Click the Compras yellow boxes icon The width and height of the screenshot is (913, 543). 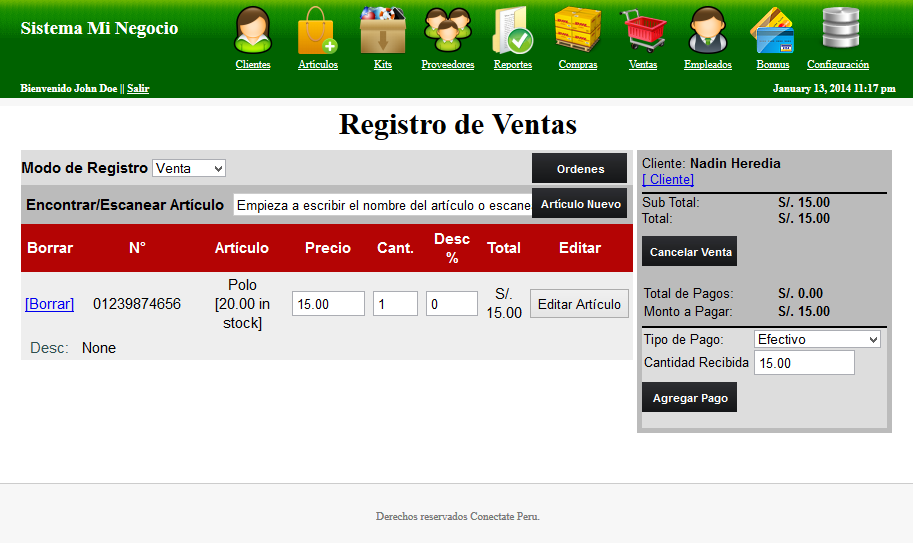578,30
